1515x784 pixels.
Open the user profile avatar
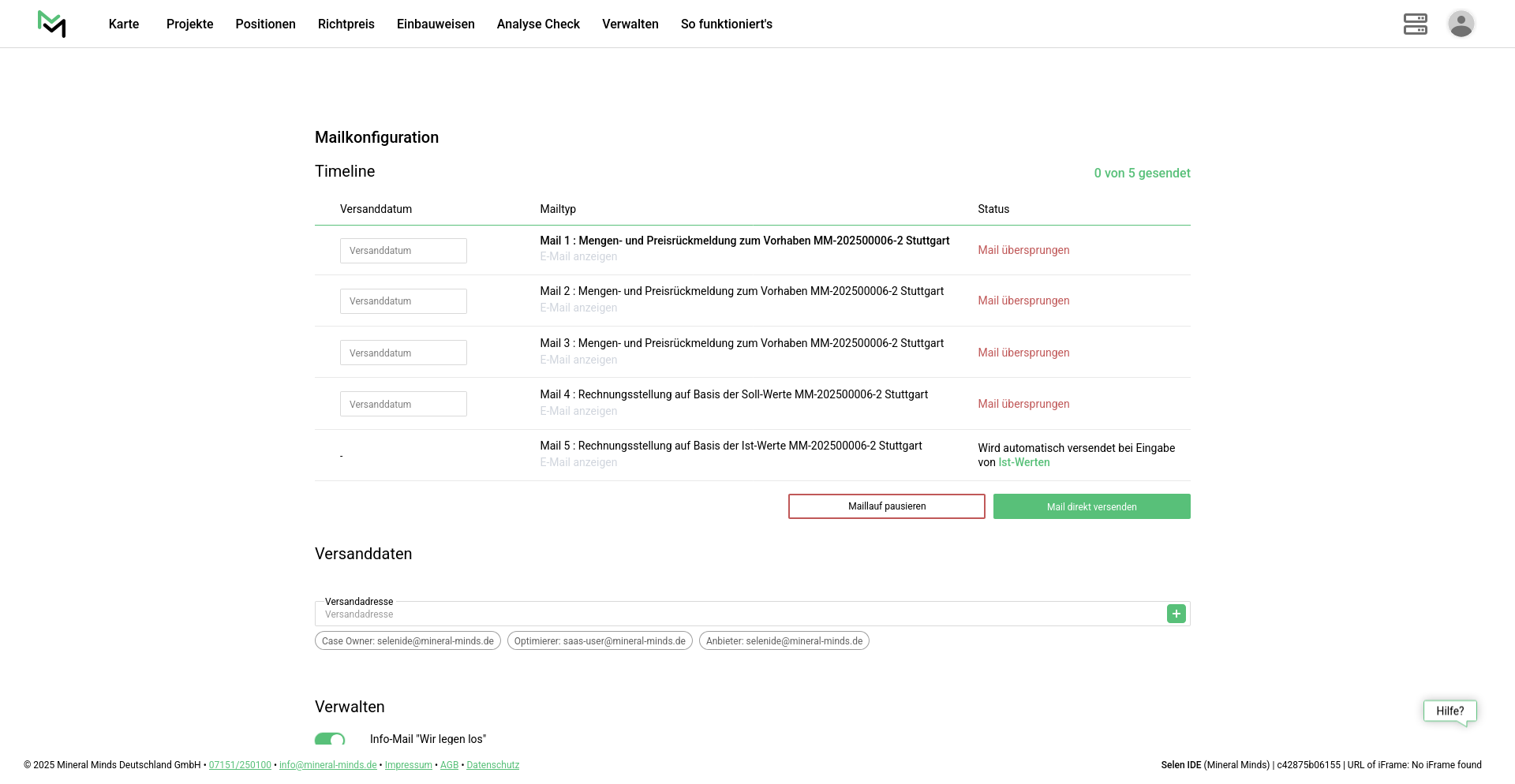click(1461, 24)
